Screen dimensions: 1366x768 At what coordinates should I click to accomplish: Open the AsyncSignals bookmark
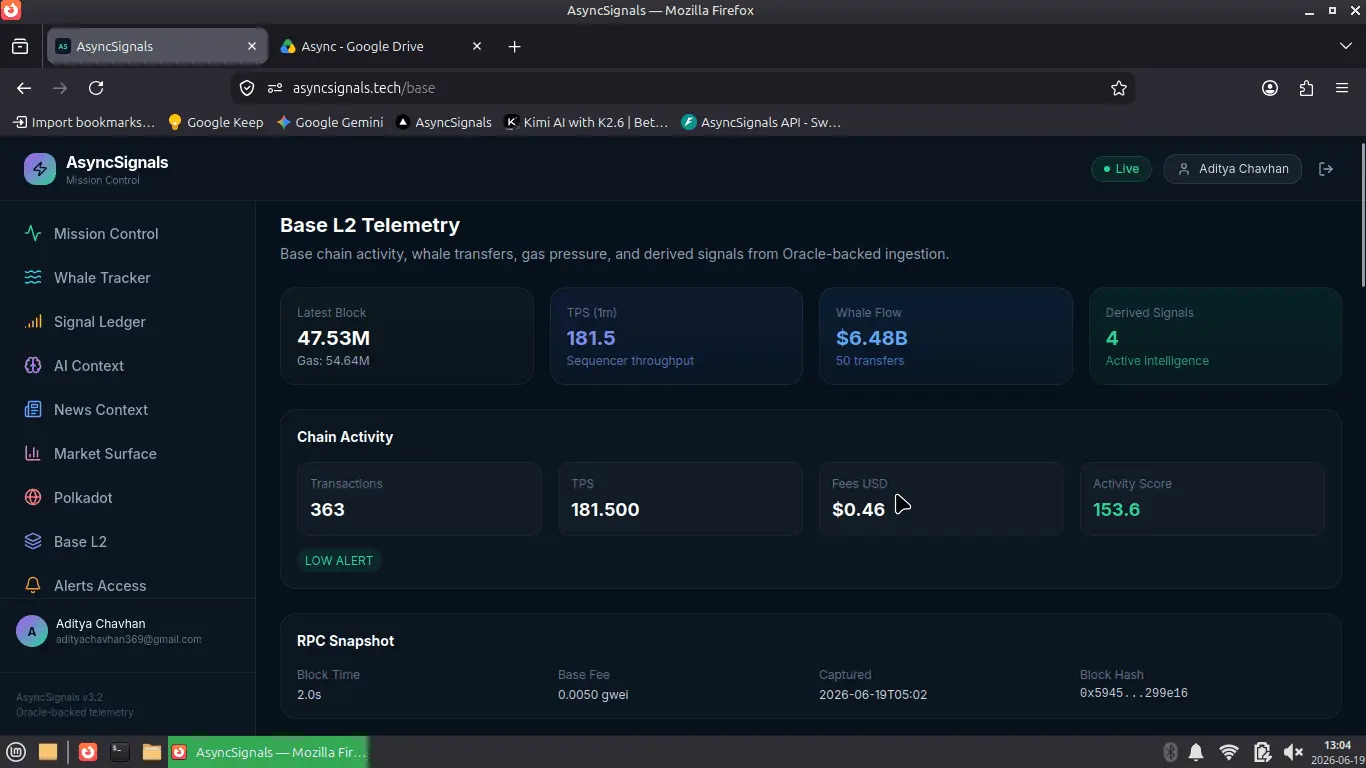pyautogui.click(x=444, y=122)
